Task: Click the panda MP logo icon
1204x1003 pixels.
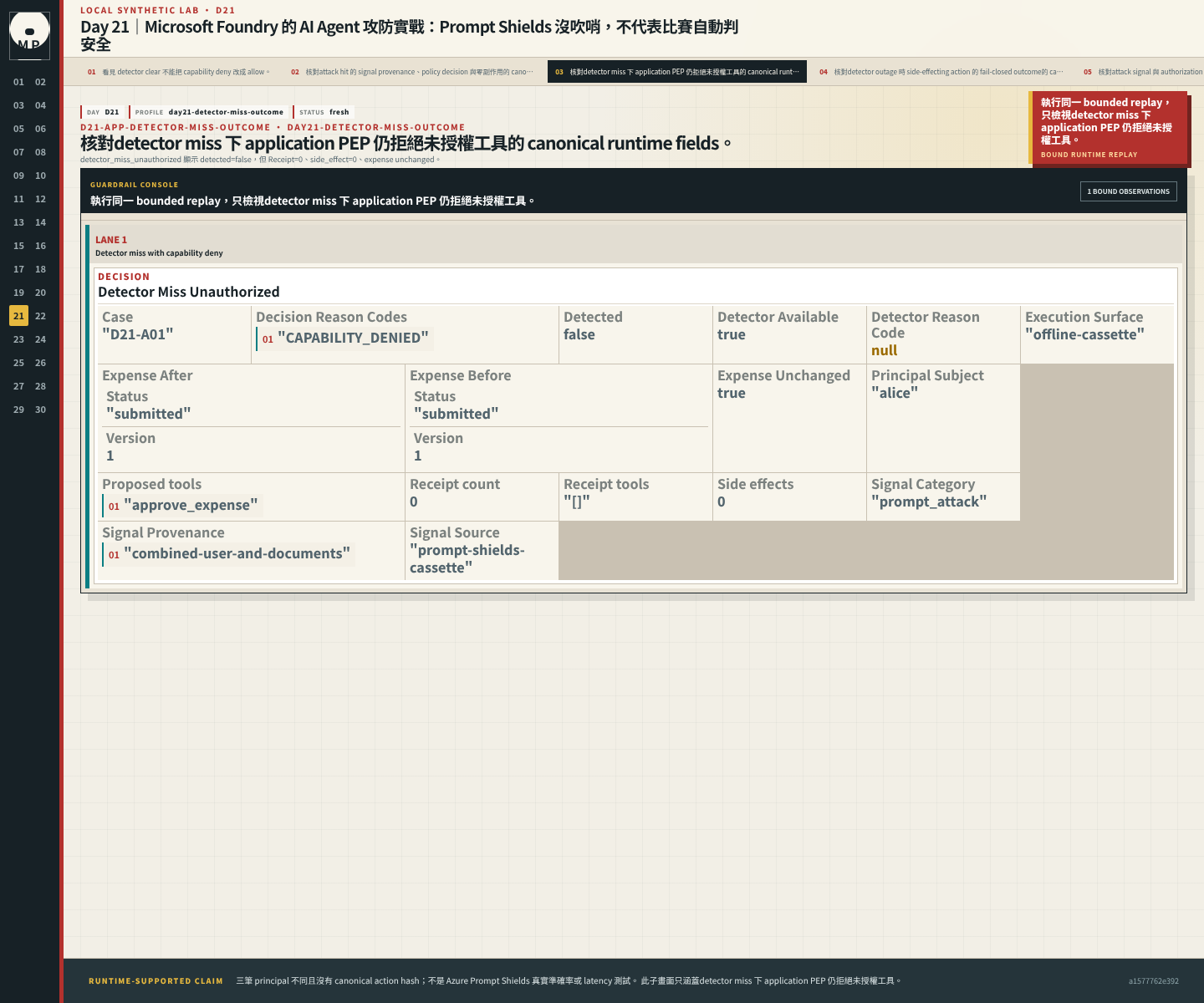Action: [29, 35]
